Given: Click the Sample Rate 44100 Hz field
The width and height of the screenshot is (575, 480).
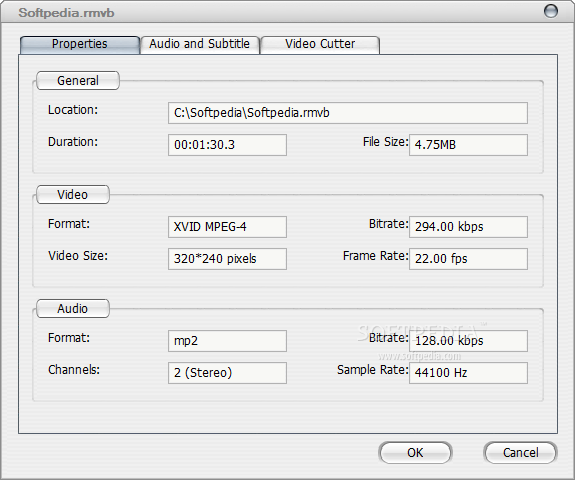Looking at the screenshot, I should 468,373.
